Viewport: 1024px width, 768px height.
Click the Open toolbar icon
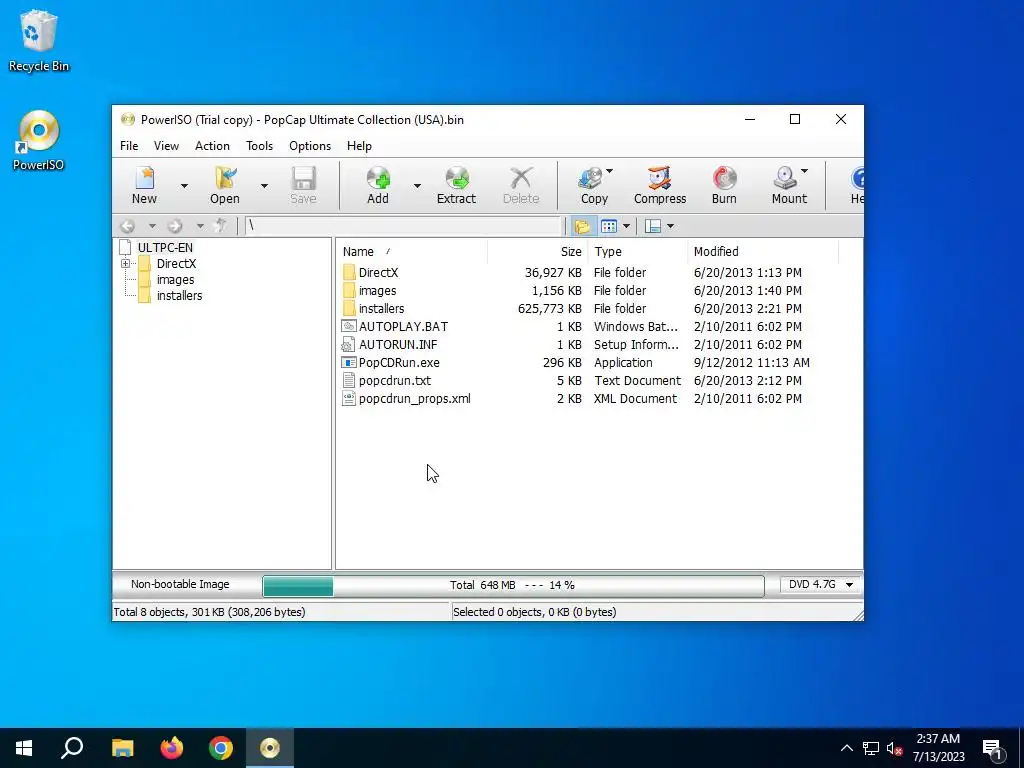[x=225, y=185]
